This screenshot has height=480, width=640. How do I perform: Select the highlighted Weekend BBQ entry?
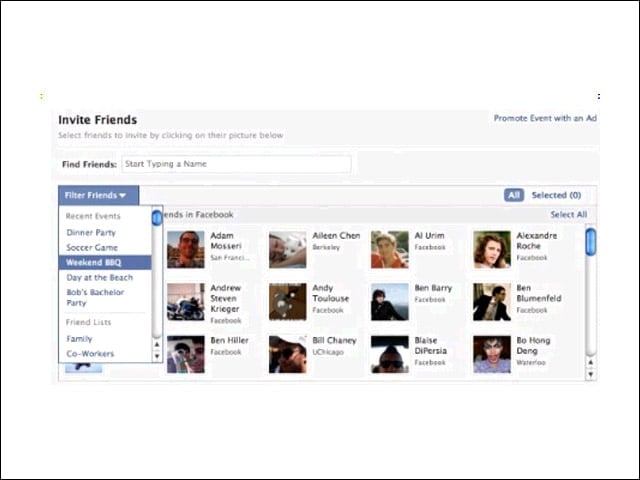pyautogui.click(x=105, y=262)
